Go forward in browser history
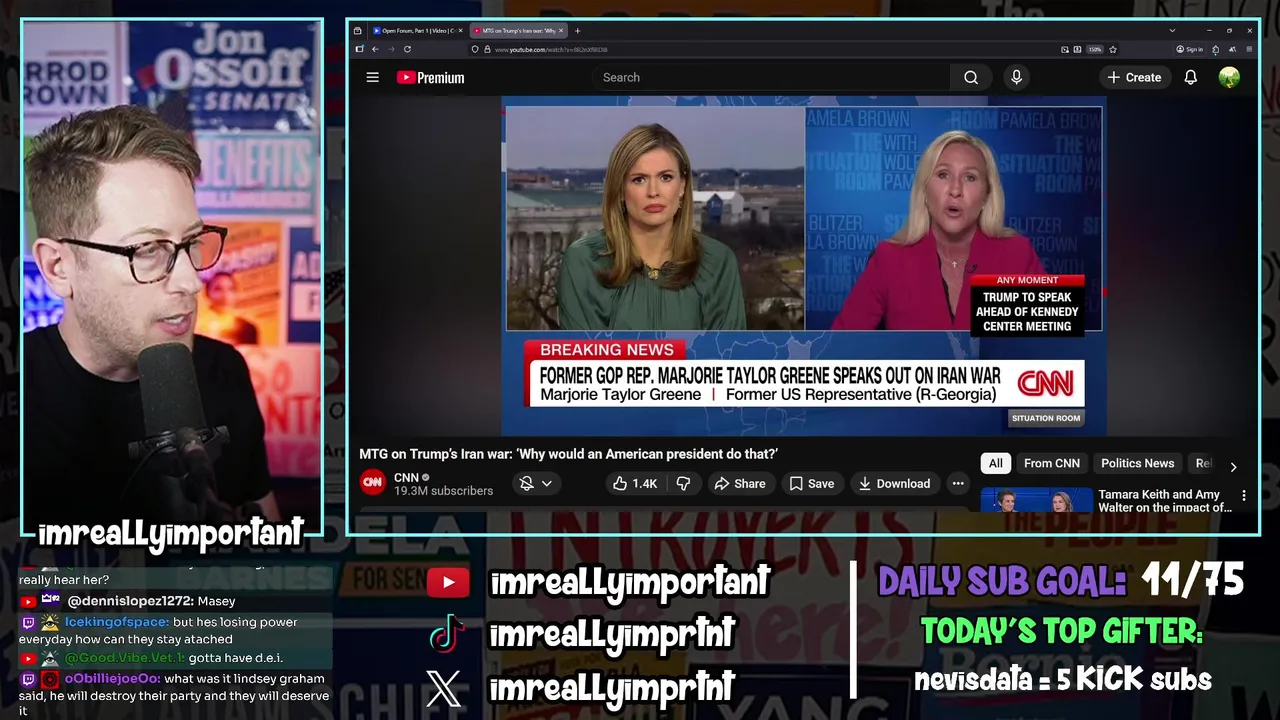The image size is (1280, 720). (391, 49)
